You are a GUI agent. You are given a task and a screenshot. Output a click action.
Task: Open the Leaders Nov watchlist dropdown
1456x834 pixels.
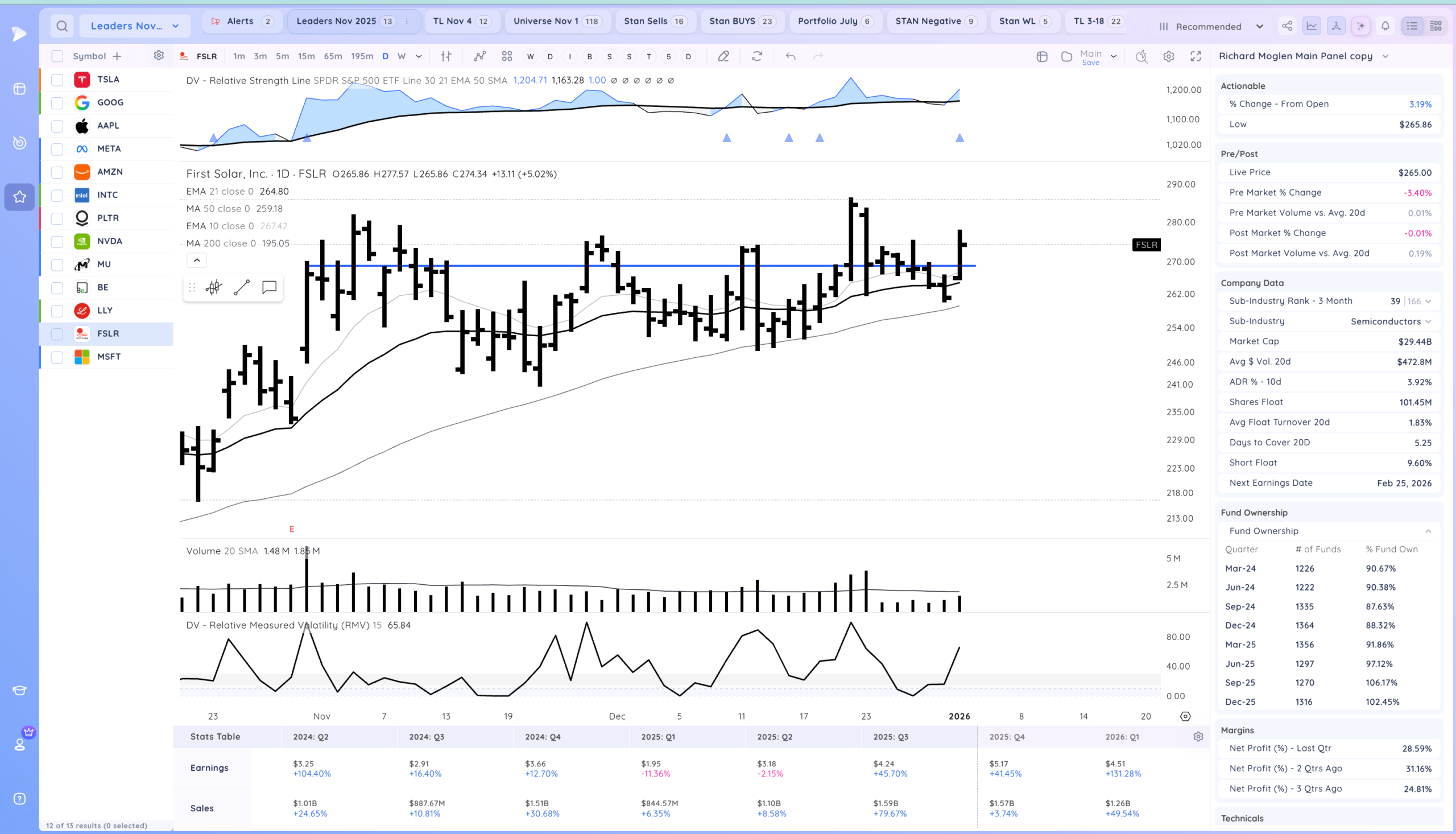(x=135, y=26)
